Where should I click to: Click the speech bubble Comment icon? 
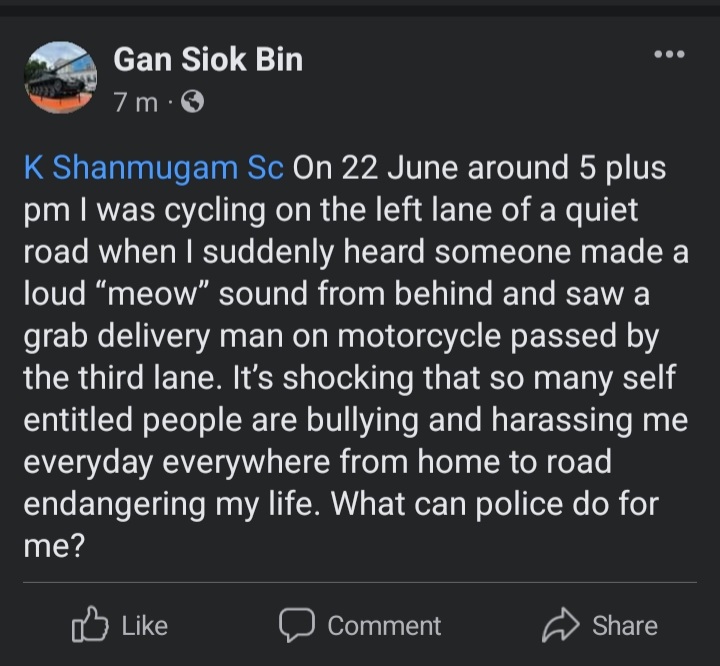(x=297, y=625)
